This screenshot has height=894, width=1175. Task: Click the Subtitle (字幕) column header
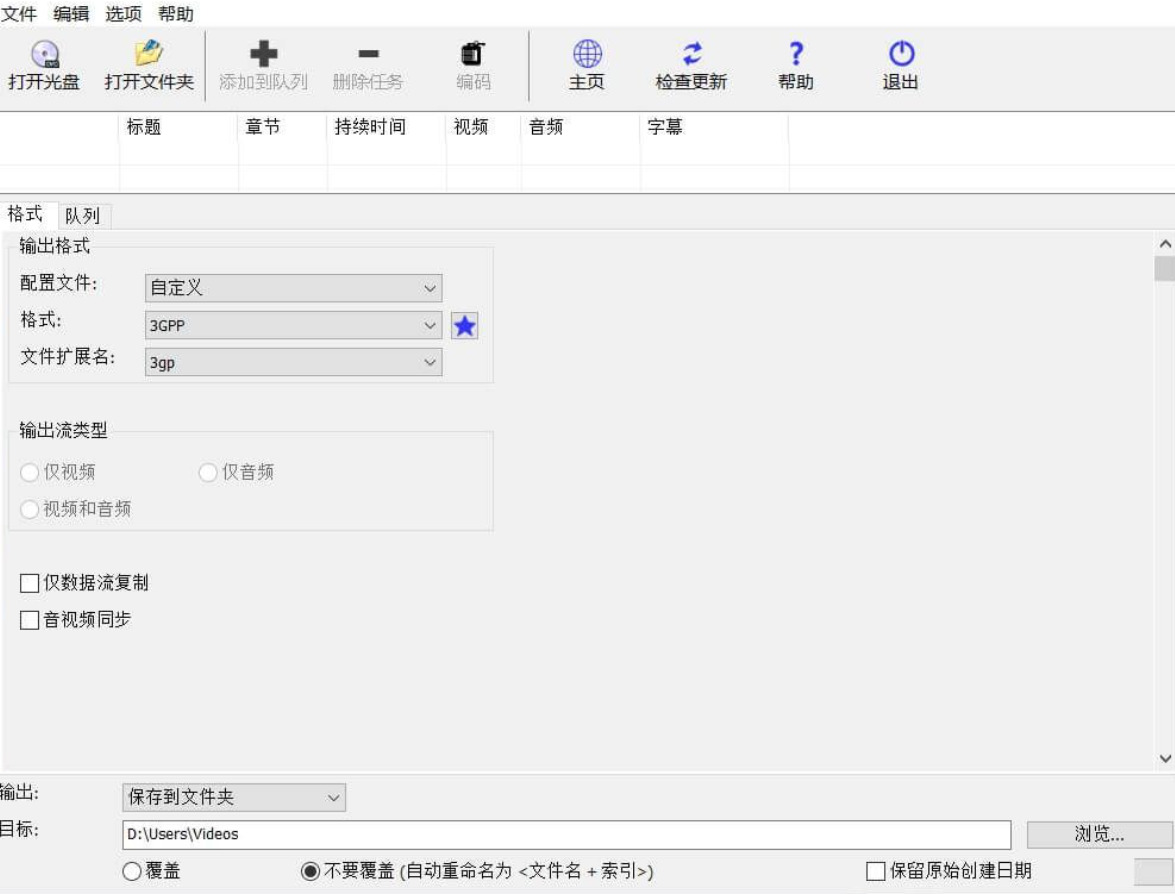714,127
